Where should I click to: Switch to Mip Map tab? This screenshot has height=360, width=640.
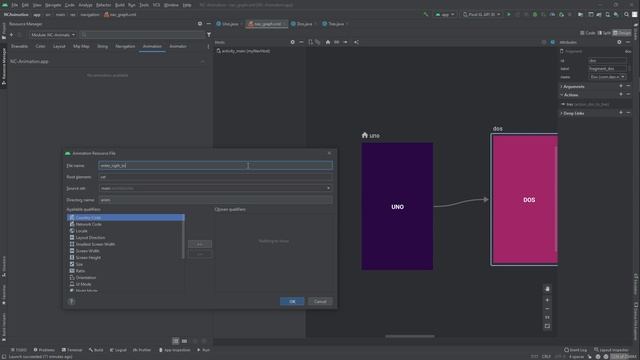(x=81, y=46)
